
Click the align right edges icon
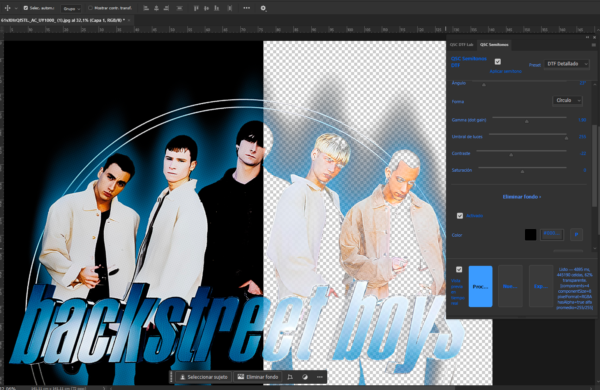[166, 8]
